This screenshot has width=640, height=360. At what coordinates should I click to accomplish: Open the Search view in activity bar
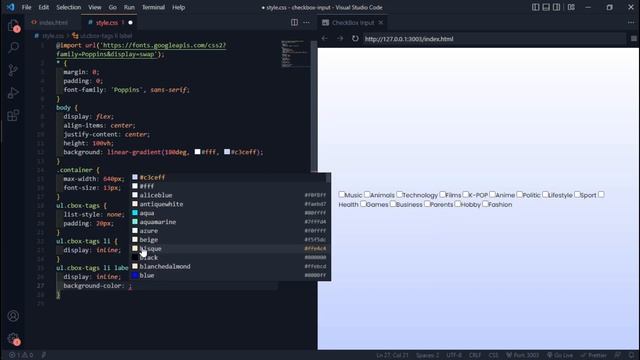pyautogui.click(x=13, y=48)
